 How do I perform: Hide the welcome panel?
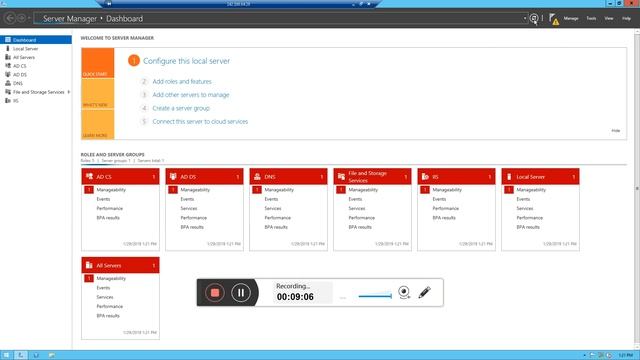tap(616, 131)
